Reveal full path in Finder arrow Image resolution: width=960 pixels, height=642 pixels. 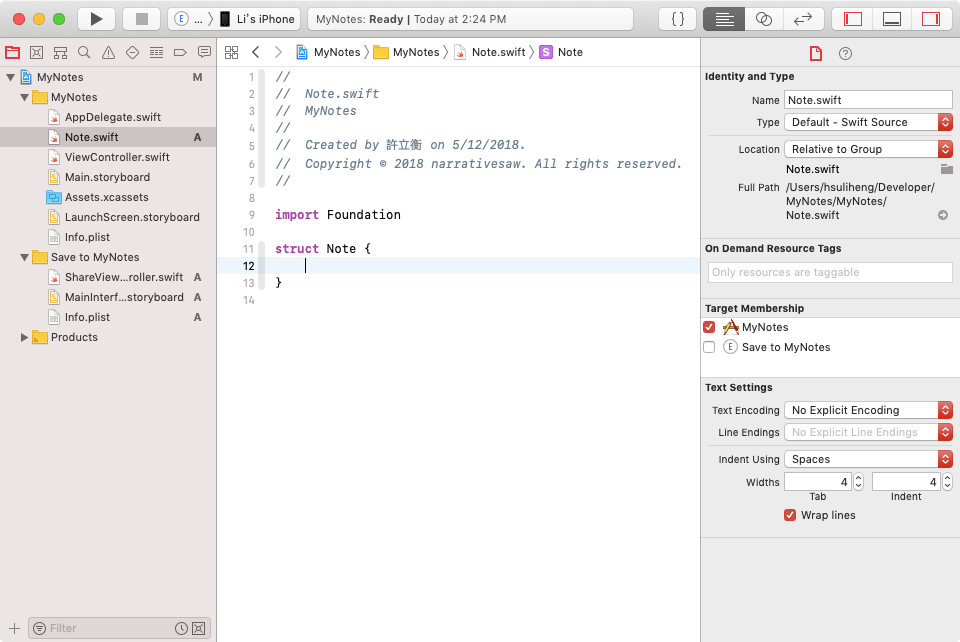coord(943,215)
